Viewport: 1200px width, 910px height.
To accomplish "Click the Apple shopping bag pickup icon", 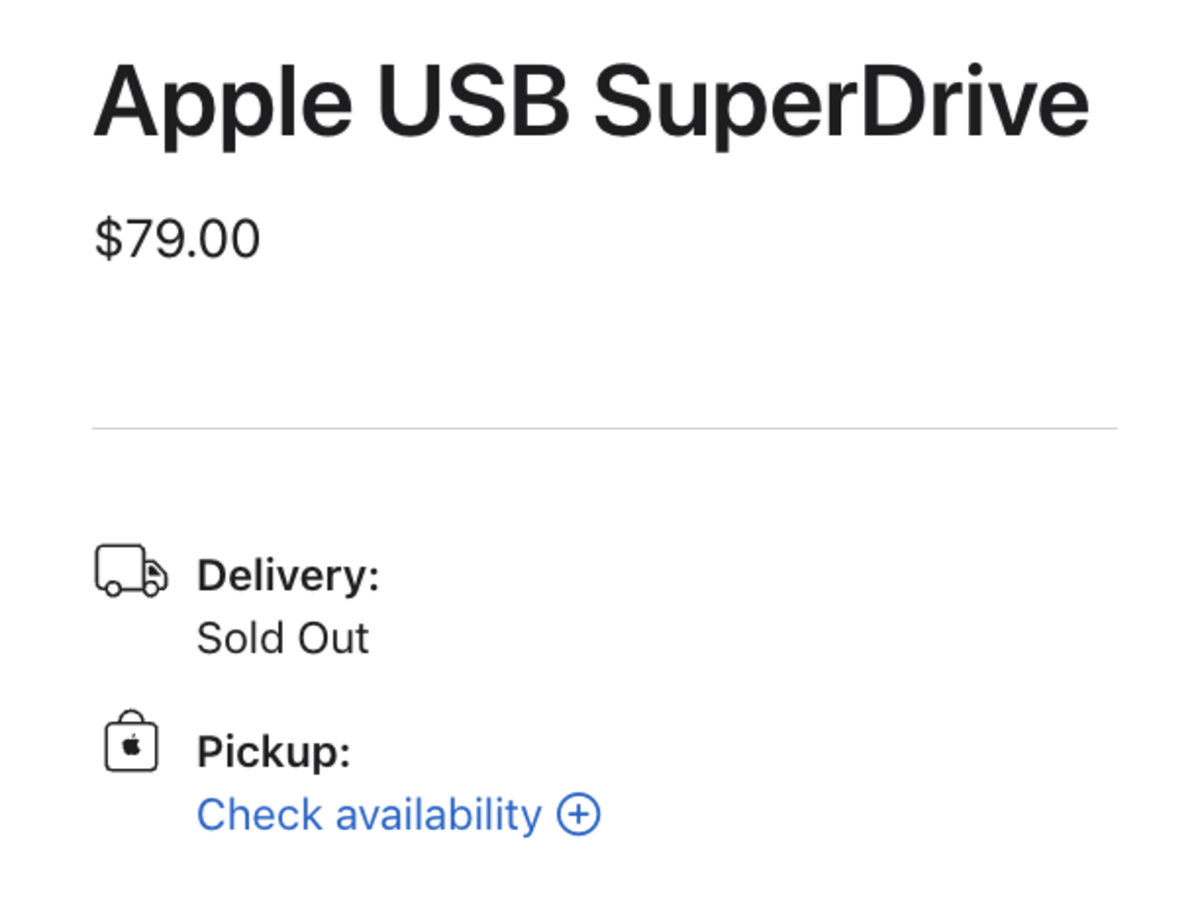I will pyautogui.click(x=131, y=741).
